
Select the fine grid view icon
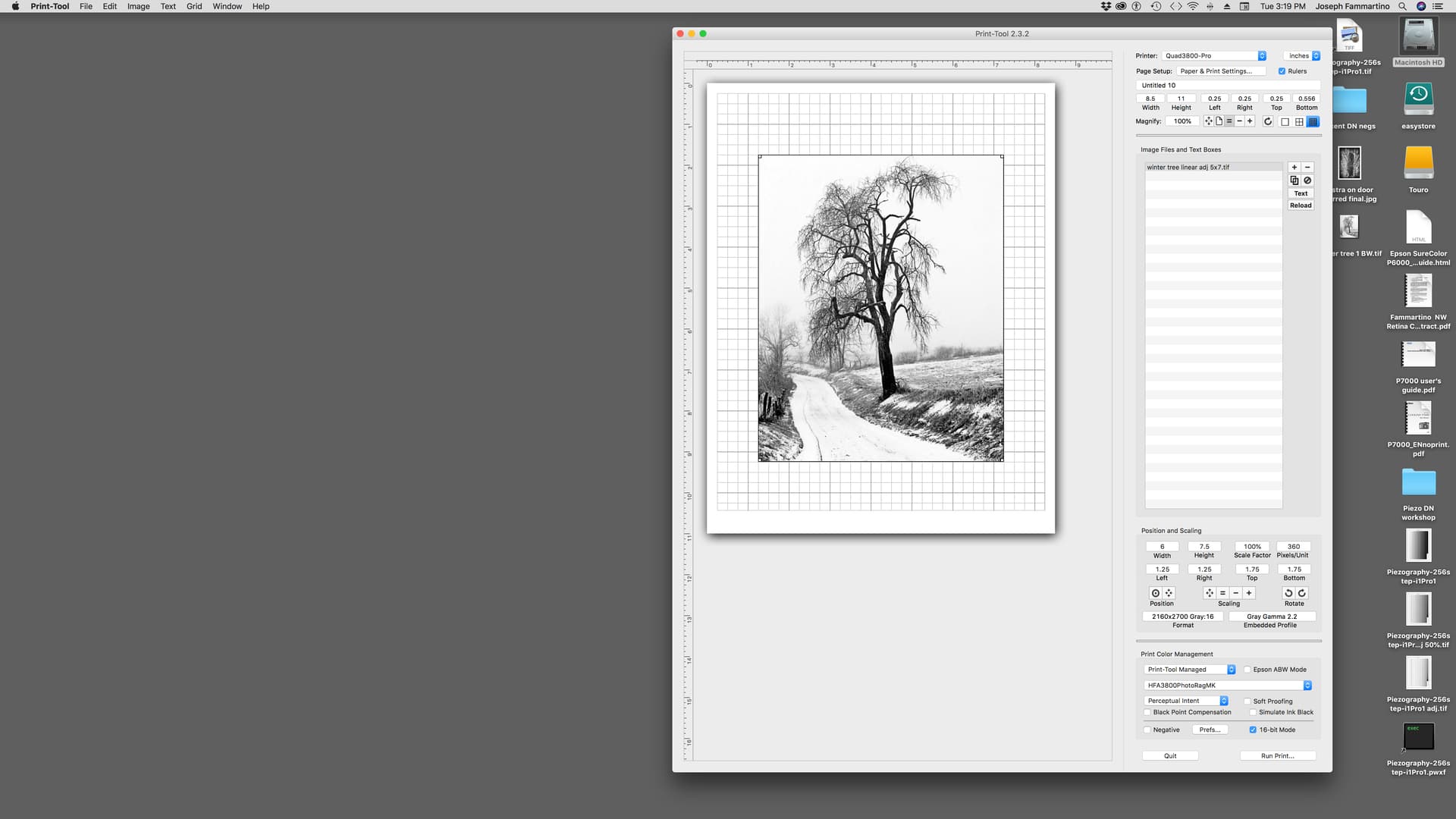[1313, 121]
